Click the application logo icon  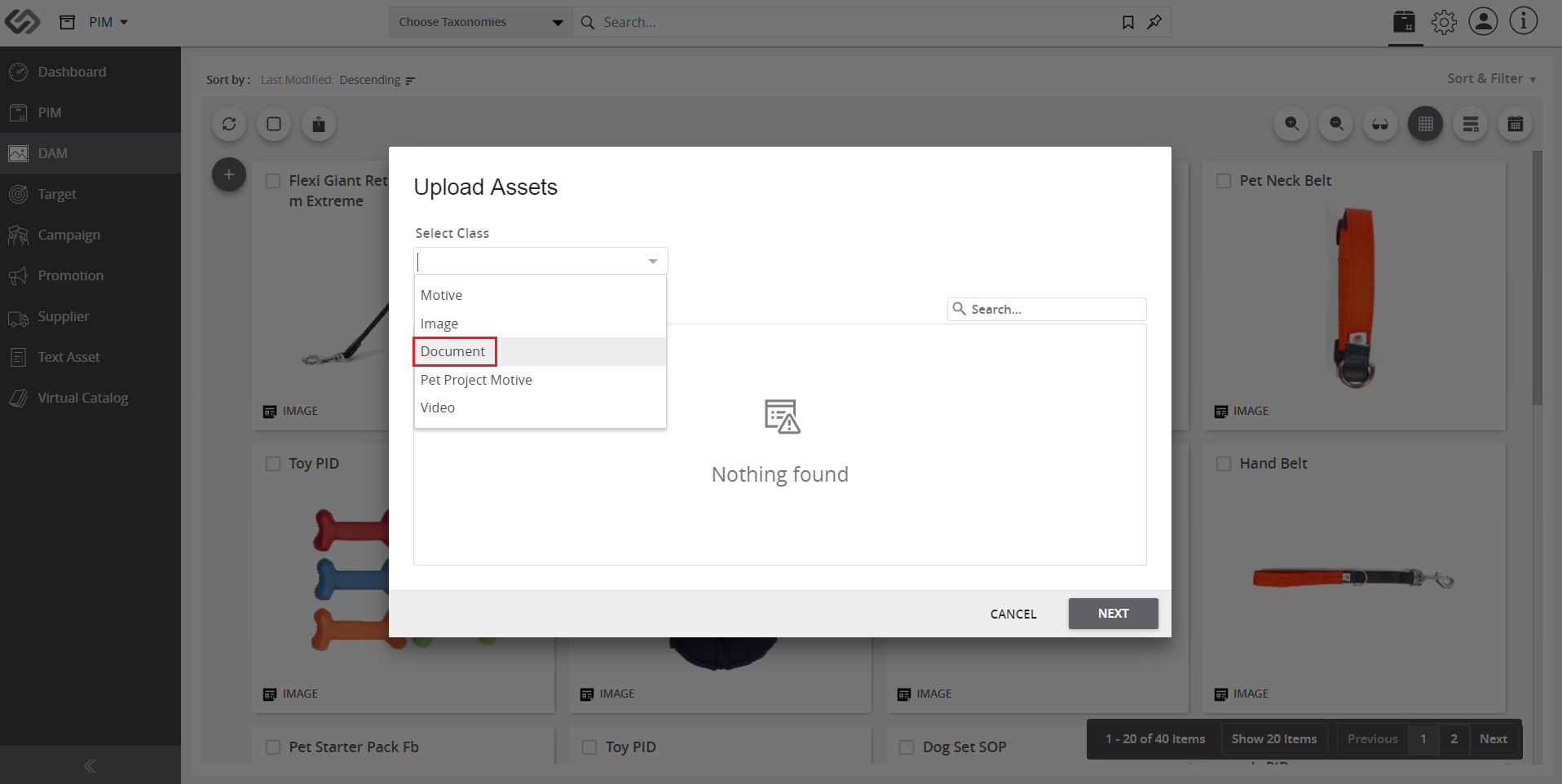tap(22, 22)
